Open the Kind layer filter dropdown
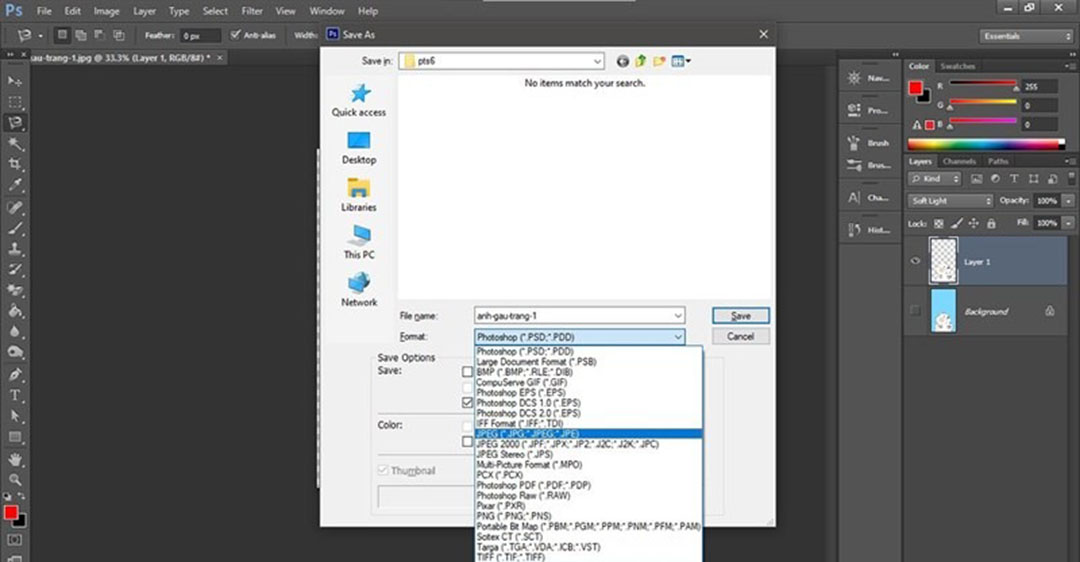The height and width of the screenshot is (562, 1080). (x=935, y=178)
